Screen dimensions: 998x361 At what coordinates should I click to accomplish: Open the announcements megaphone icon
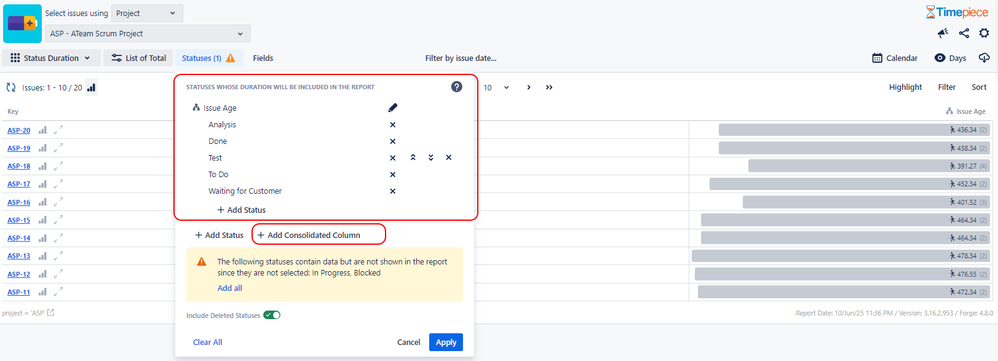(943, 33)
